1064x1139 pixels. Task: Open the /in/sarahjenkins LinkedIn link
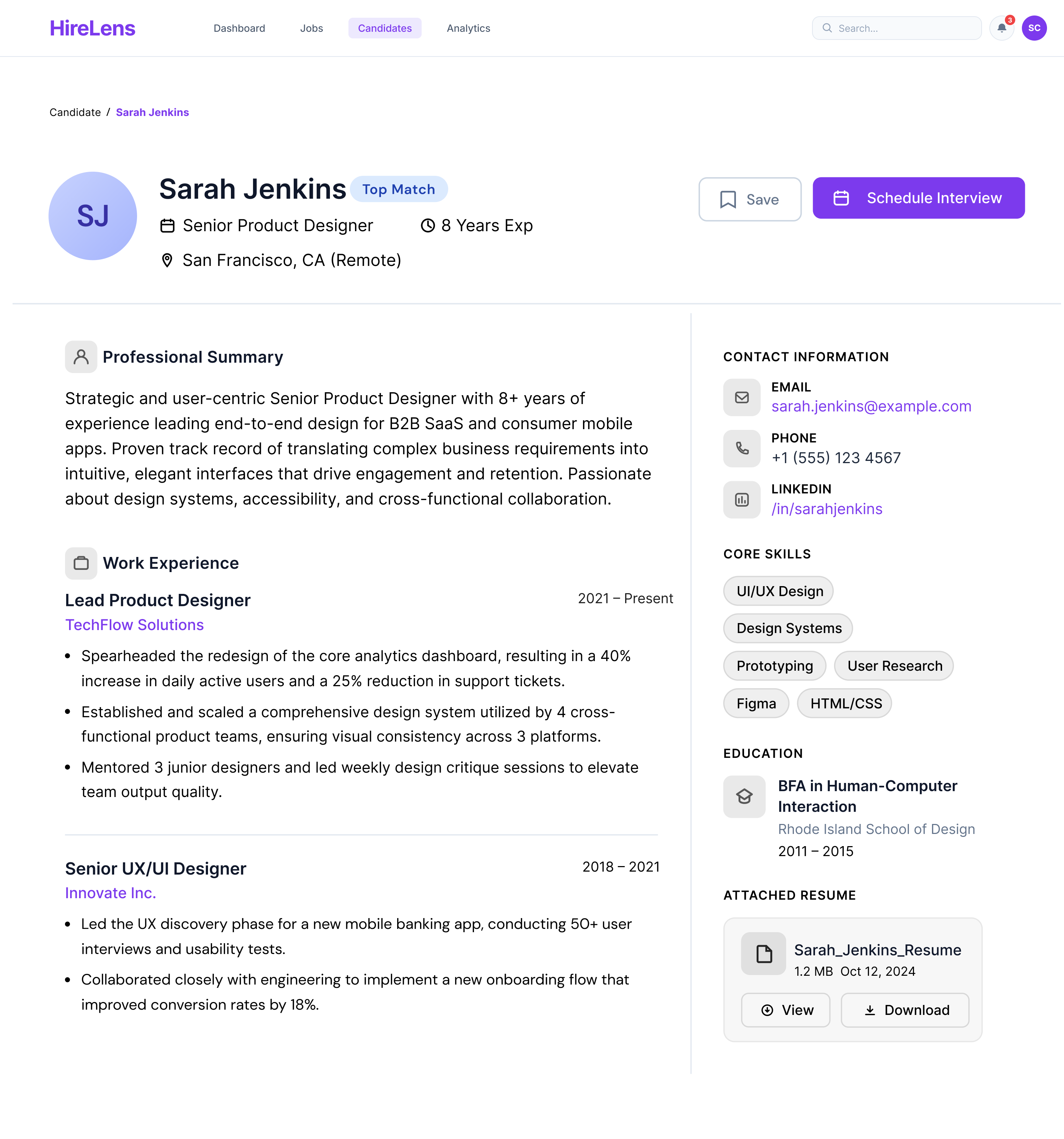(827, 509)
